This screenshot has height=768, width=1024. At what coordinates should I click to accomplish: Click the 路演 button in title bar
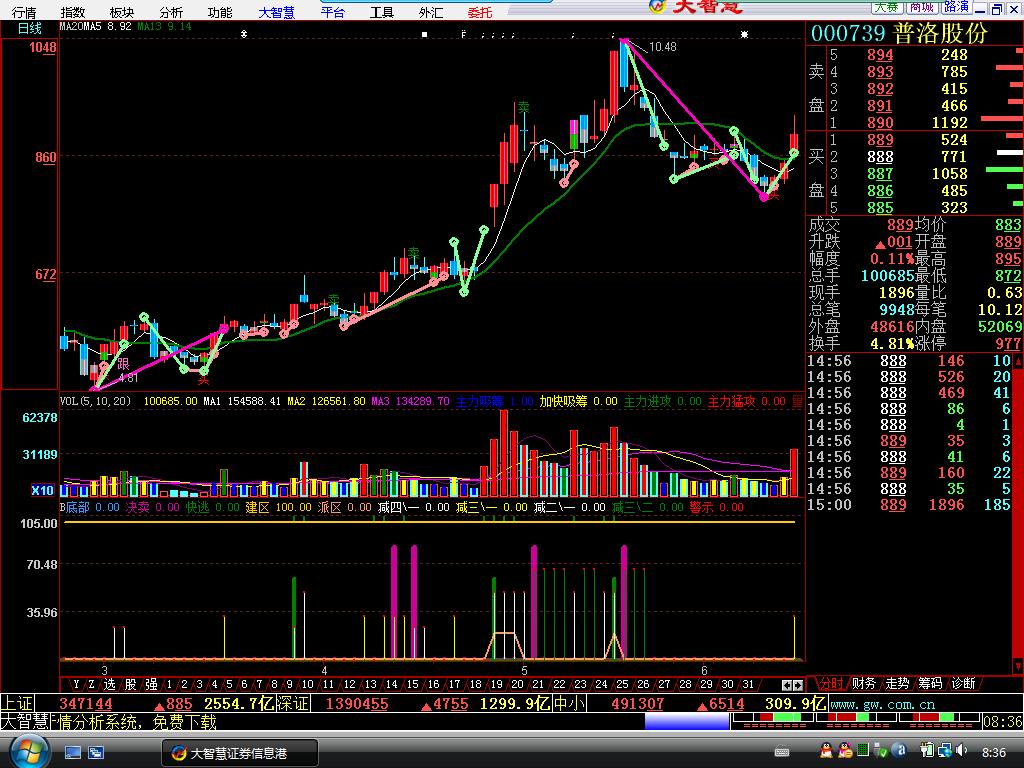click(955, 7)
